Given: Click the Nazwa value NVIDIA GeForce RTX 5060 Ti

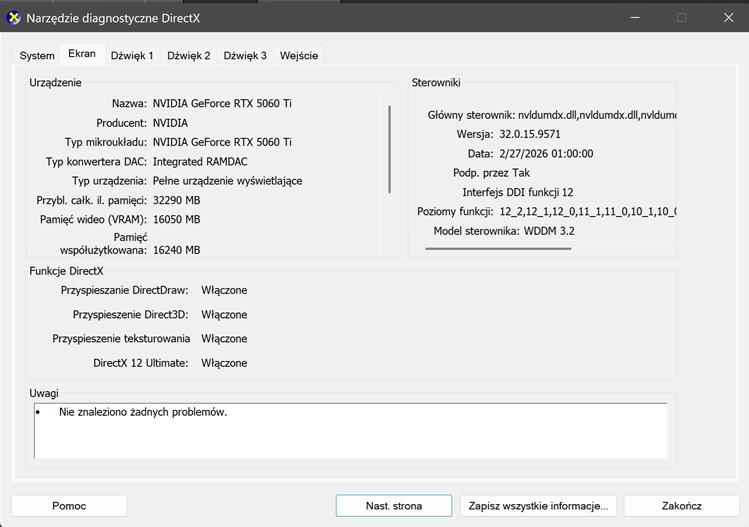Looking at the screenshot, I should click(x=222, y=103).
